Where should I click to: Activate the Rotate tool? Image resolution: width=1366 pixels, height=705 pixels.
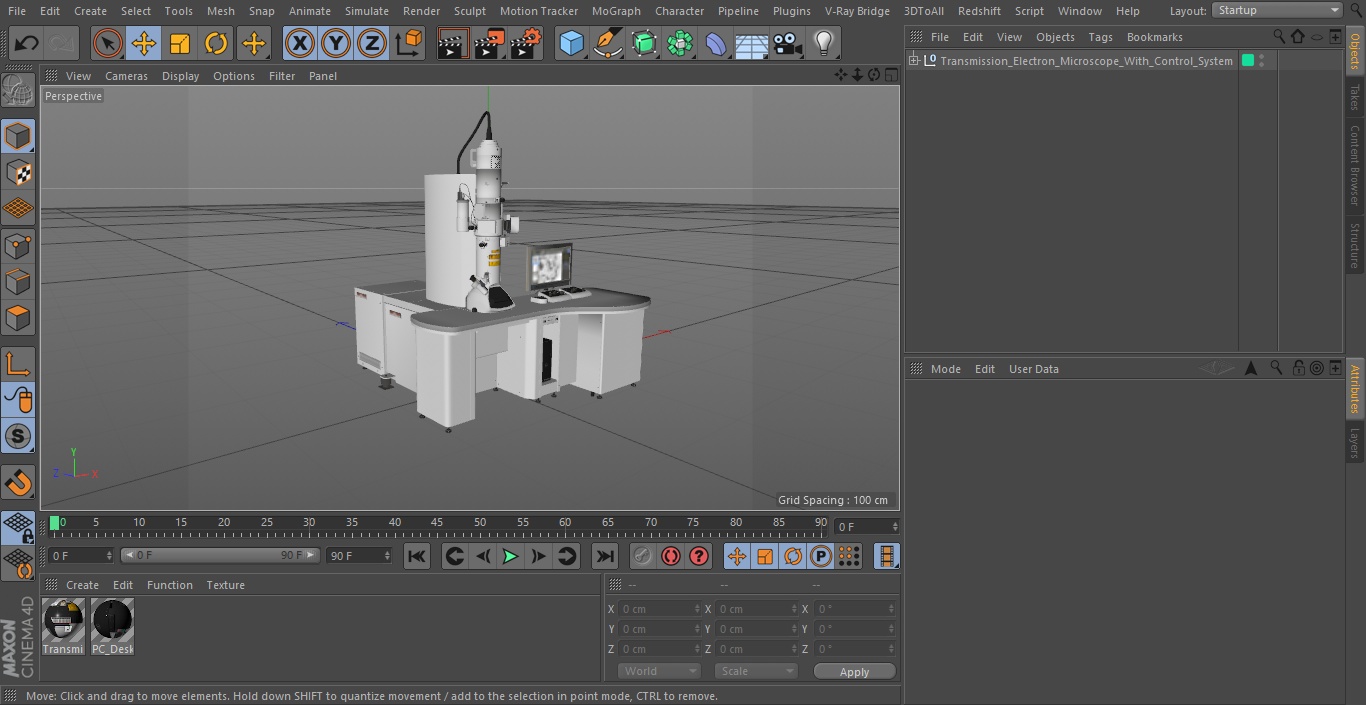(x=216, y=43)
